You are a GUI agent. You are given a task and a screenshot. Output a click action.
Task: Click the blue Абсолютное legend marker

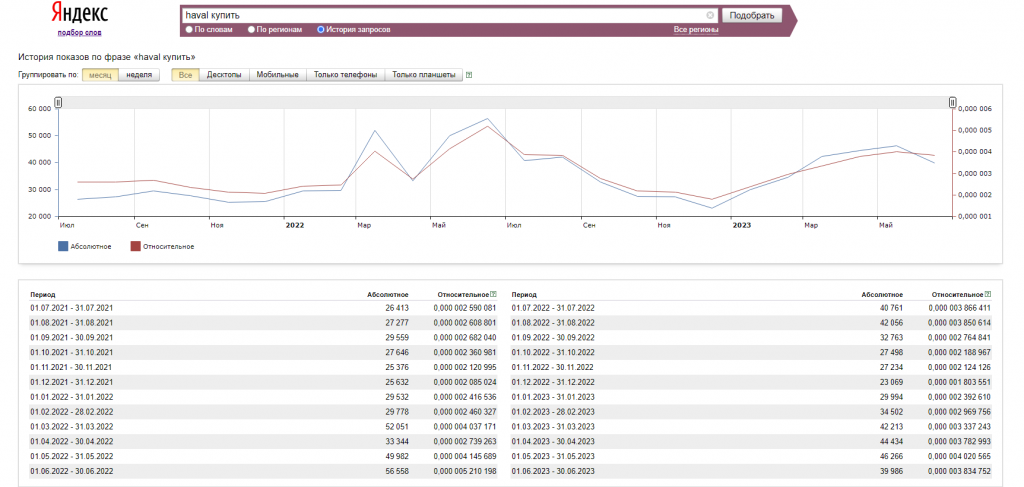pos(65,246)
